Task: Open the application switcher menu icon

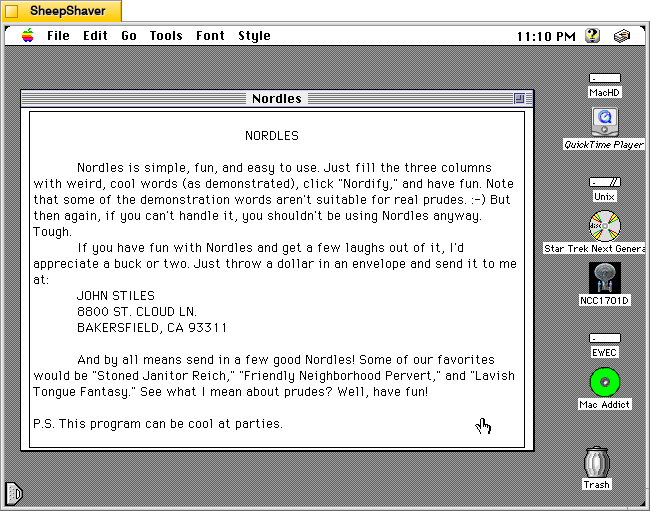Action: 622,36
